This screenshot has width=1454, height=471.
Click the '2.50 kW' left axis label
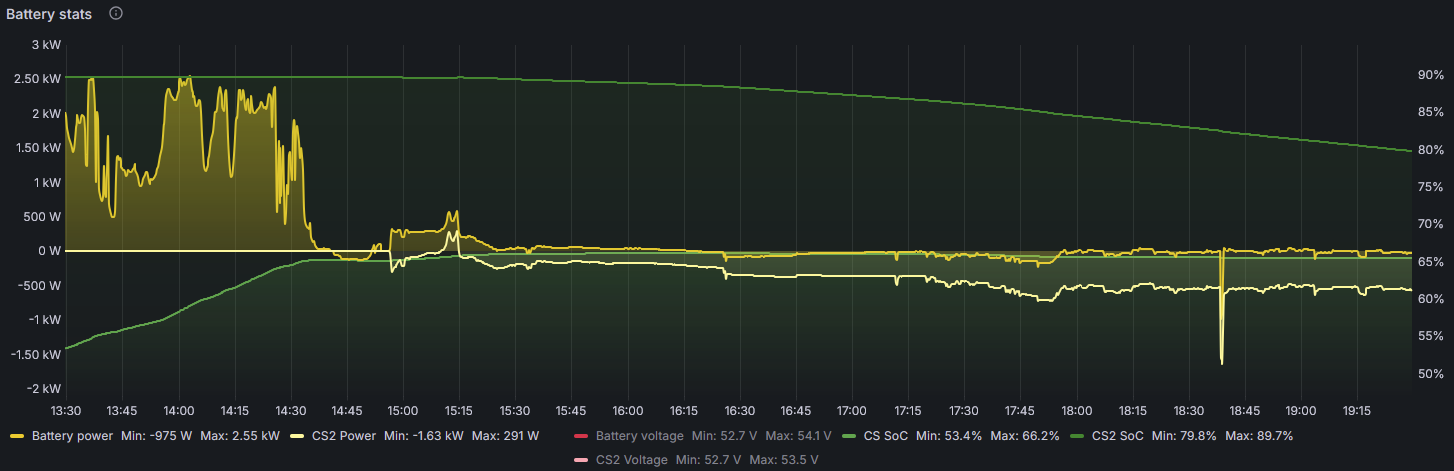pyautogui.click(x=38, y=79)
